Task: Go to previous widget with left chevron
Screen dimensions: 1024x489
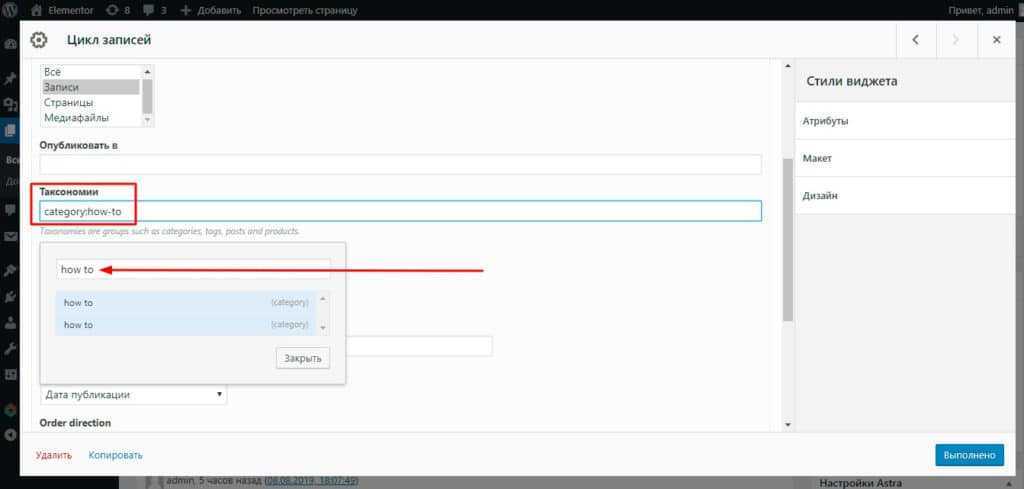Action: tap(915, 40)
